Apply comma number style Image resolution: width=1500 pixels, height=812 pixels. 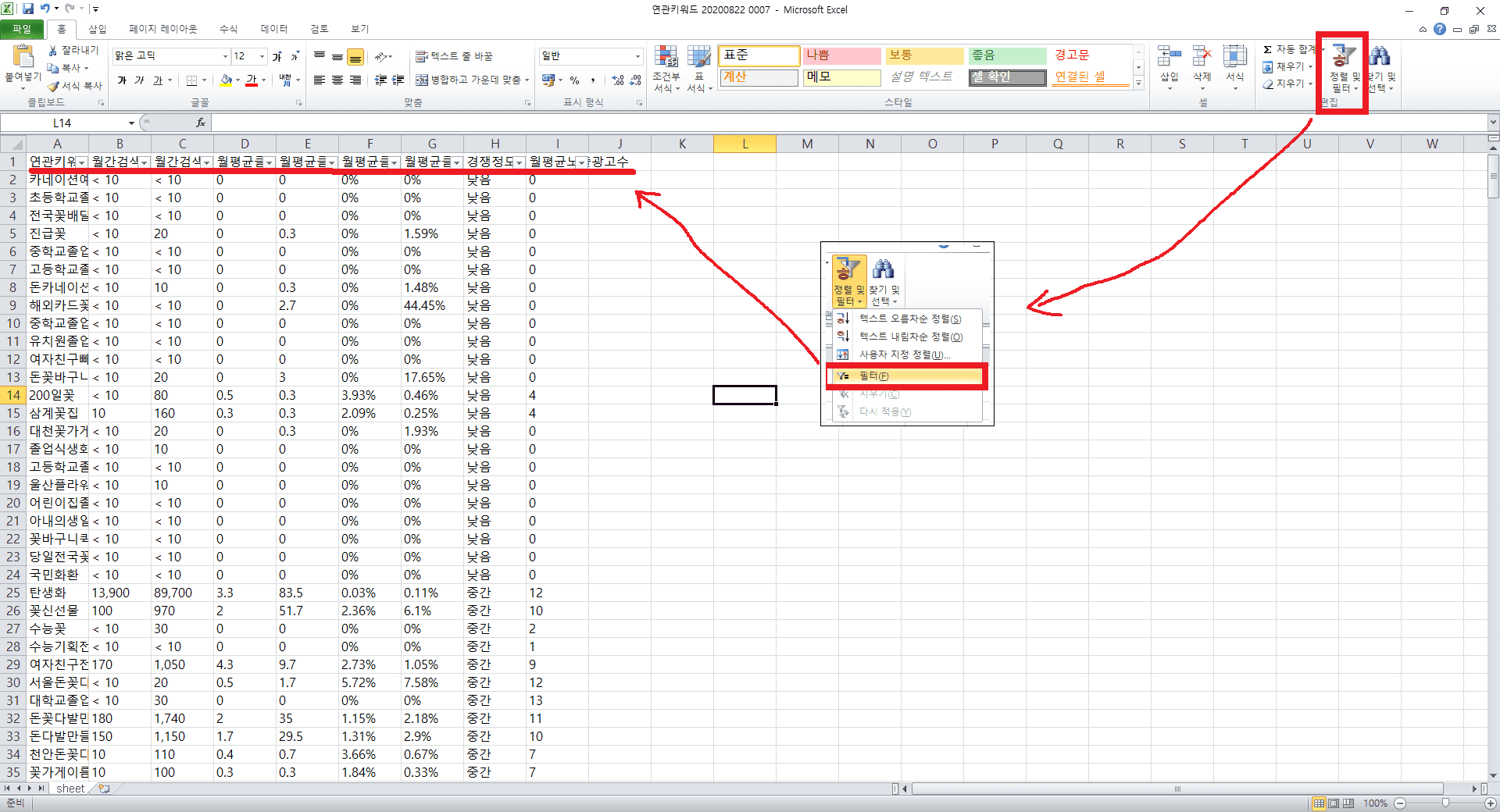593,80
